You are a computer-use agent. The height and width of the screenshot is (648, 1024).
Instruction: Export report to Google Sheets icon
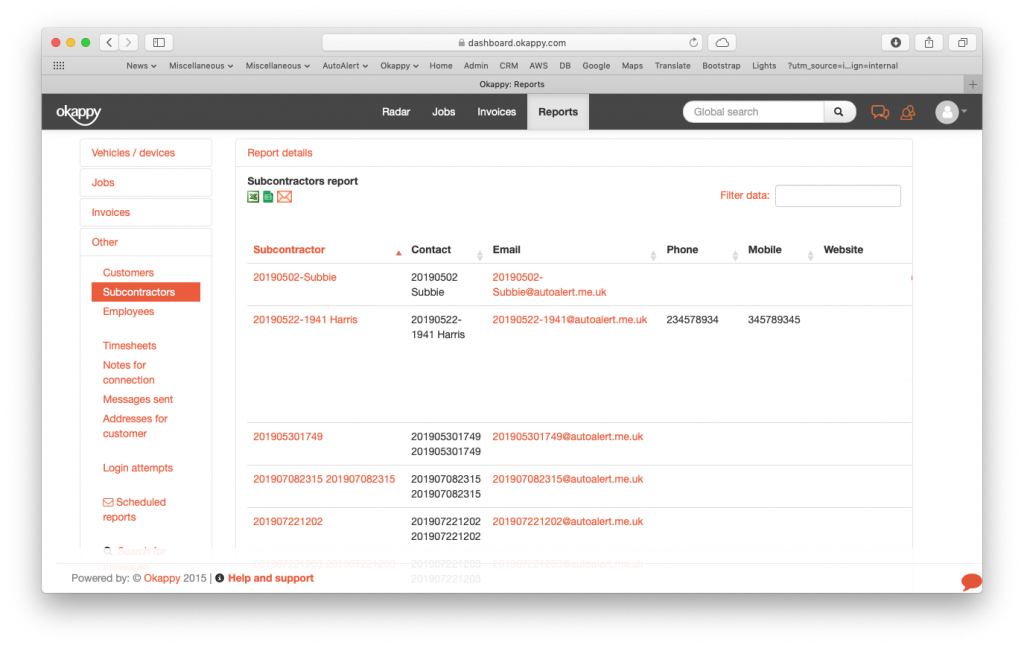pos(268,197)
